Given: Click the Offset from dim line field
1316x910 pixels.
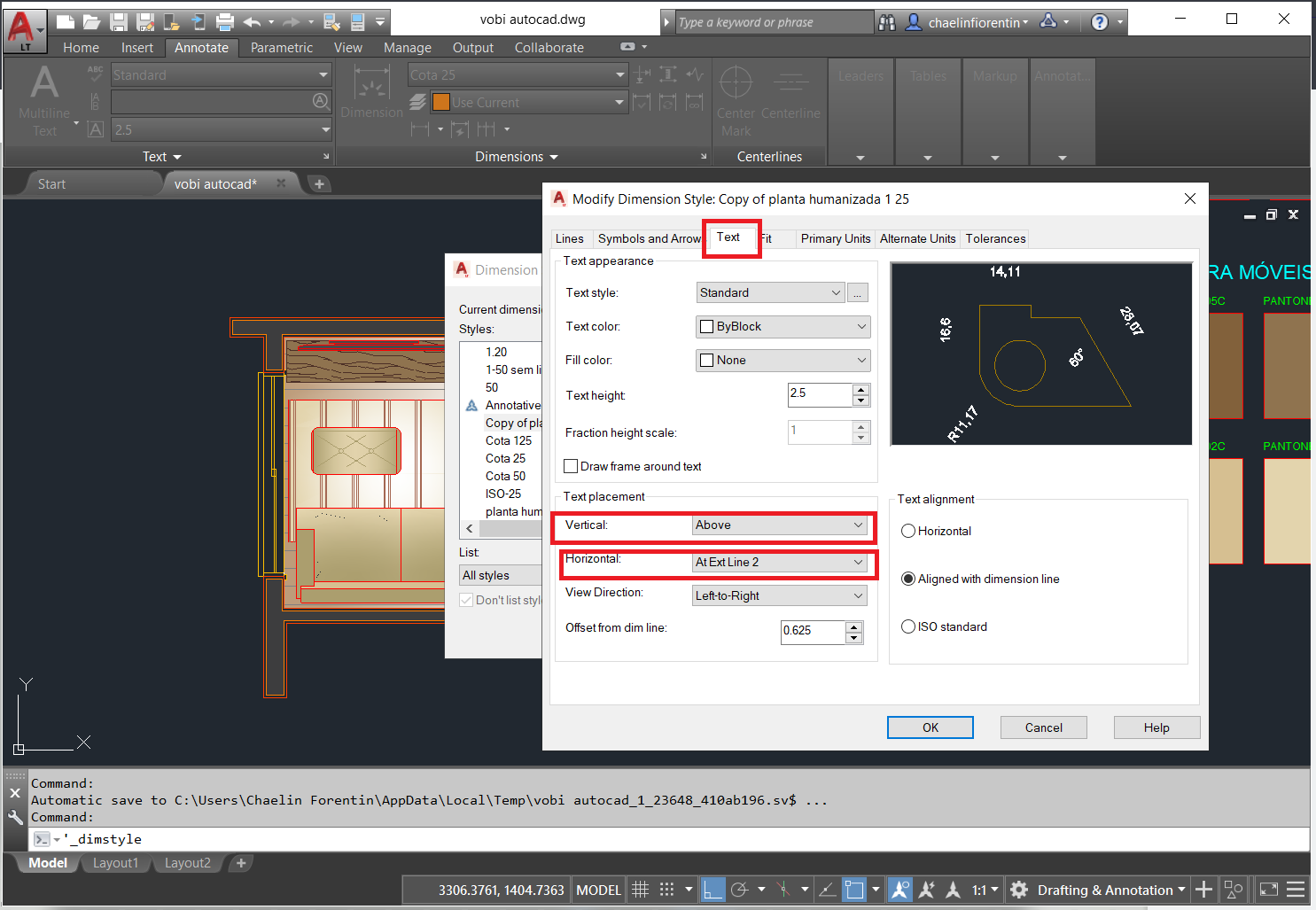Looking at the screenshot, I should (813, 631).
